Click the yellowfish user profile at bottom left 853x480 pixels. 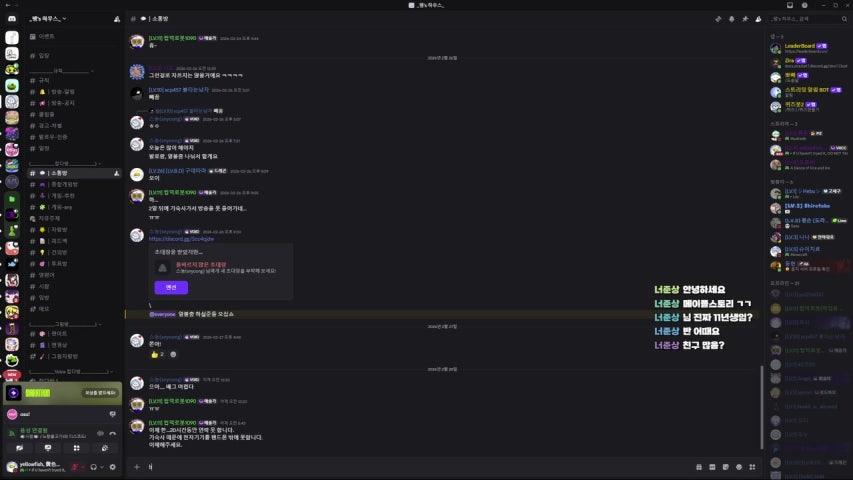36,466
